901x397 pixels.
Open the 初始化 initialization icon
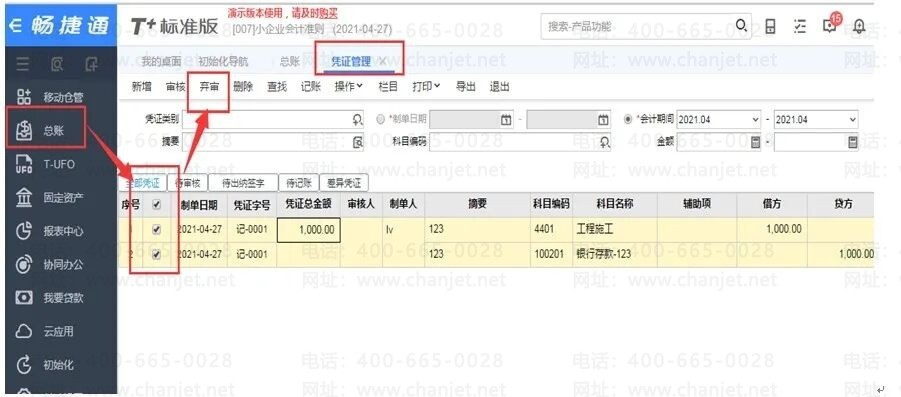[x=24, y=365]
